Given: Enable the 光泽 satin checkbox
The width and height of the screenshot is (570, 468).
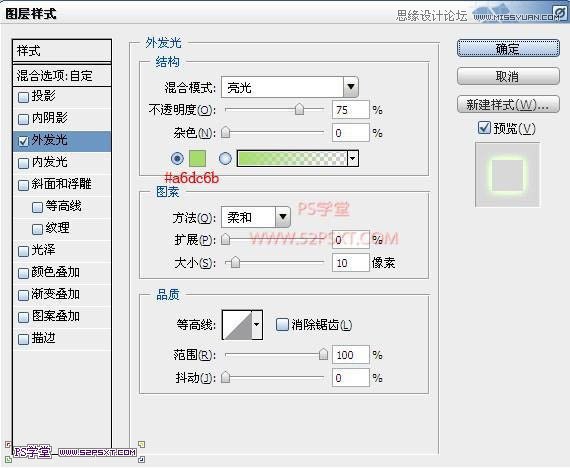Looking at the screenshot, I should coord(23,251).
